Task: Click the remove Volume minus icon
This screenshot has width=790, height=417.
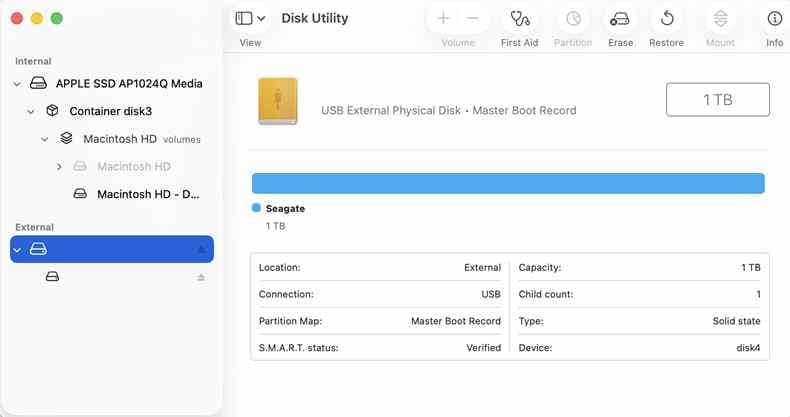Action: (x=473, y=19)
